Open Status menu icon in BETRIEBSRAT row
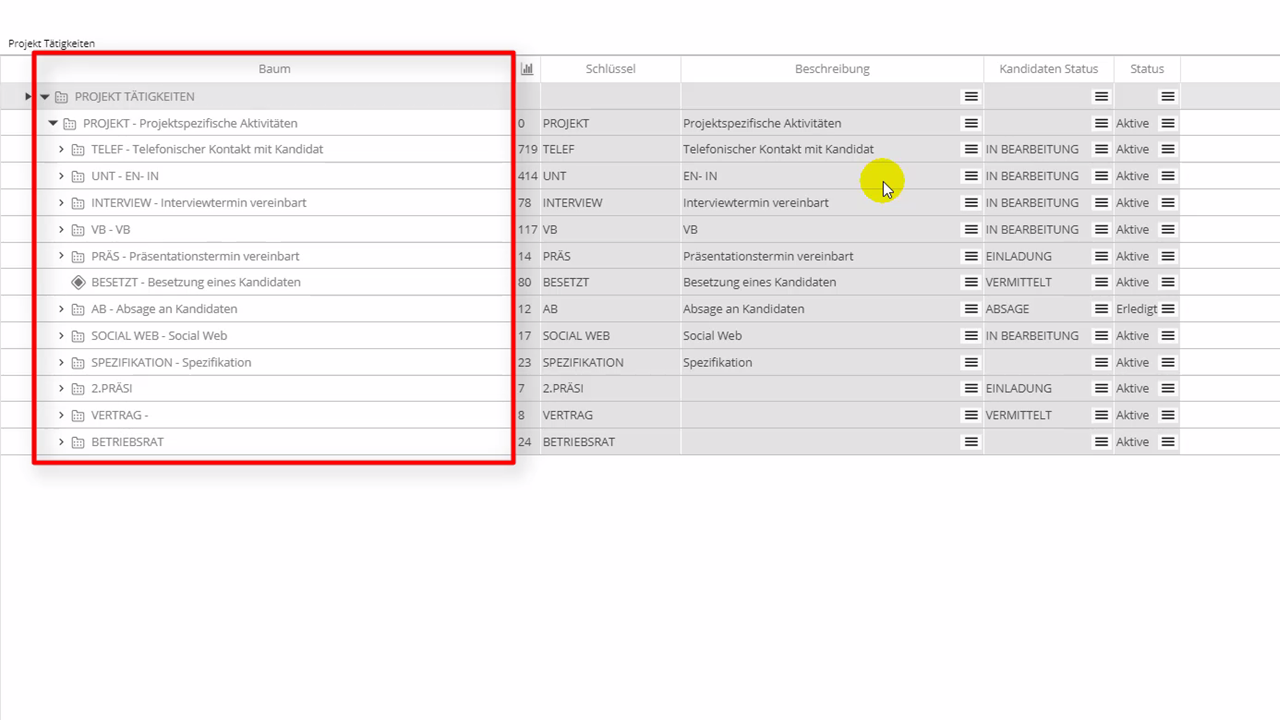 1168,442
